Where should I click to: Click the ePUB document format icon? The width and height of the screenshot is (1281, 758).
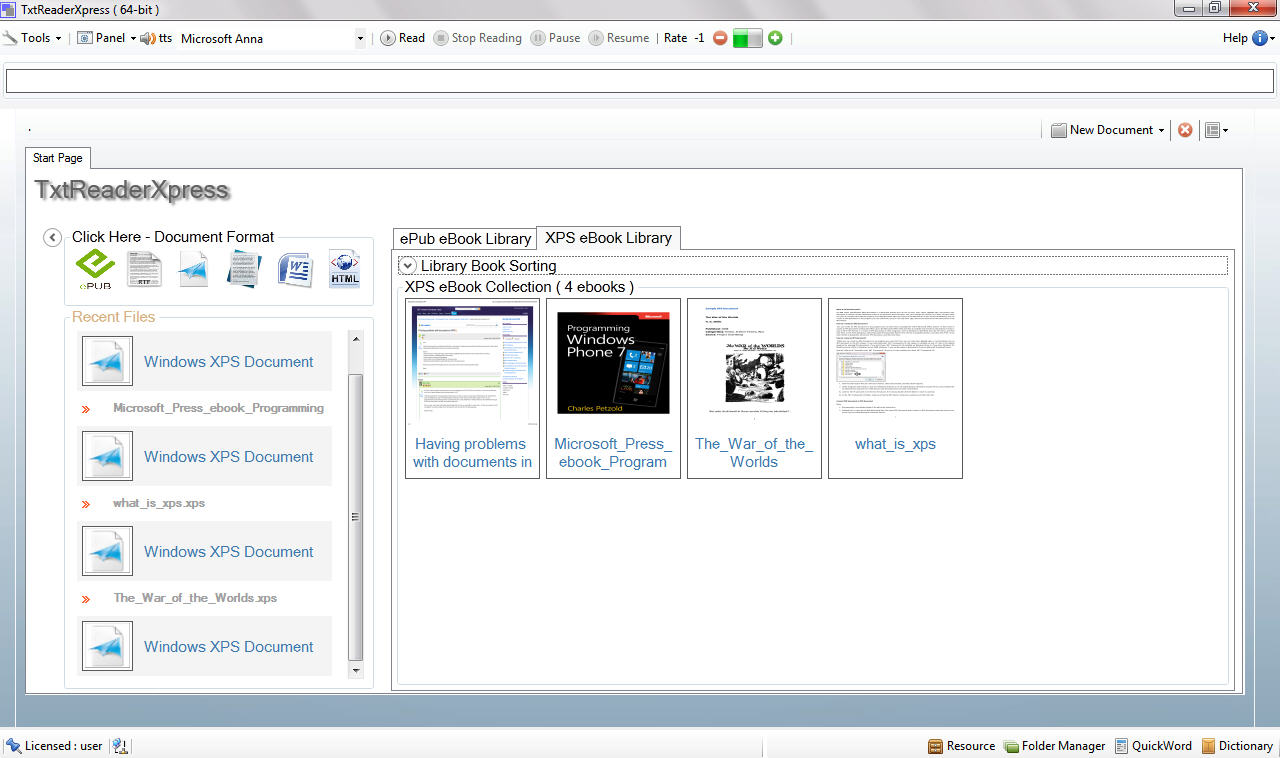[96, 268]
